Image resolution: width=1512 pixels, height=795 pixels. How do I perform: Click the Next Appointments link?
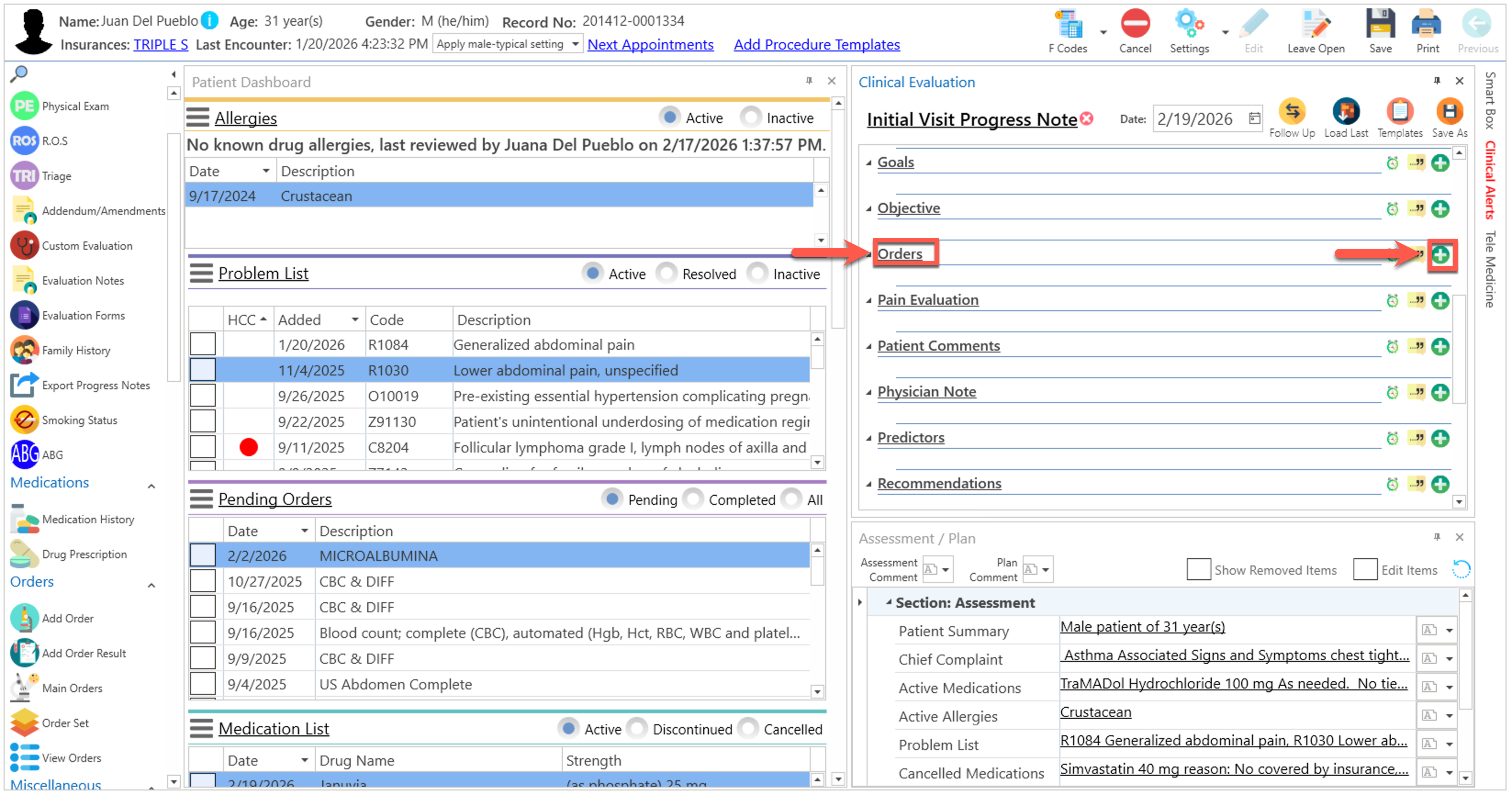point(650,45)
